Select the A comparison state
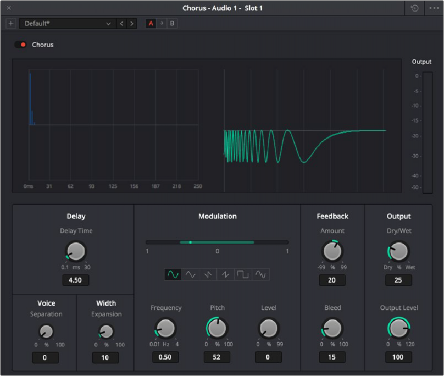444x376 pixels. click(151, 24)
